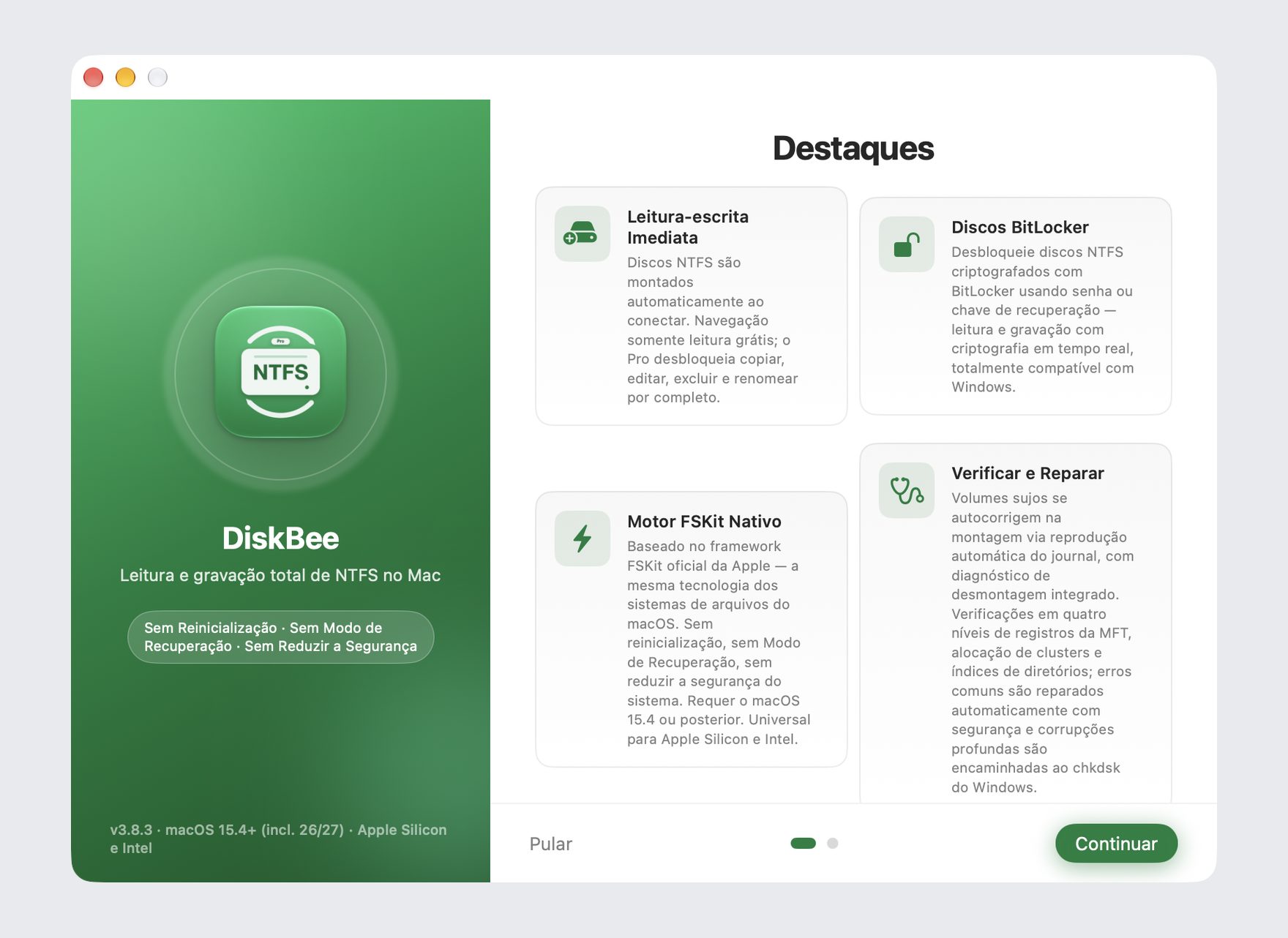This screenshot has height=938, width=1288.
Task: Click the version text v3.8.3
Action: (x=278, y=838)
